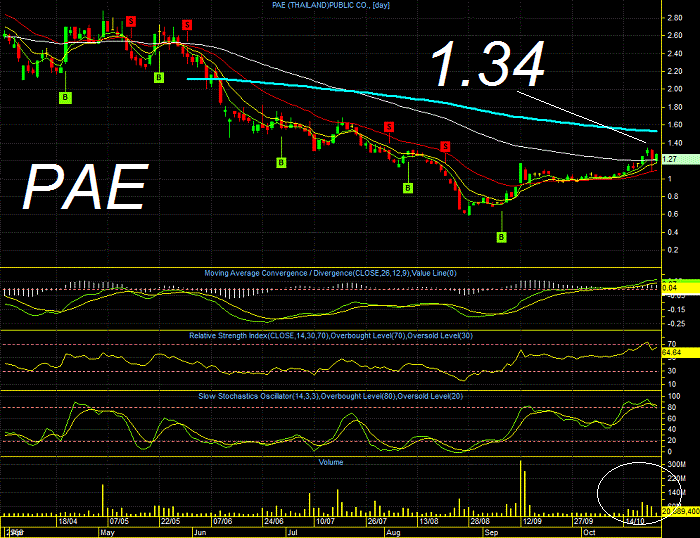This screenshot has width=700, height=538.
Task: Select the 22/05 date label
Action: tap(171, 521)
